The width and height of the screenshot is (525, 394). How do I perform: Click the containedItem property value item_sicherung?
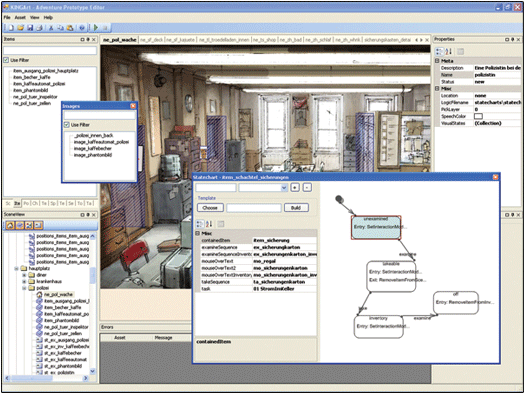point(284,240)
